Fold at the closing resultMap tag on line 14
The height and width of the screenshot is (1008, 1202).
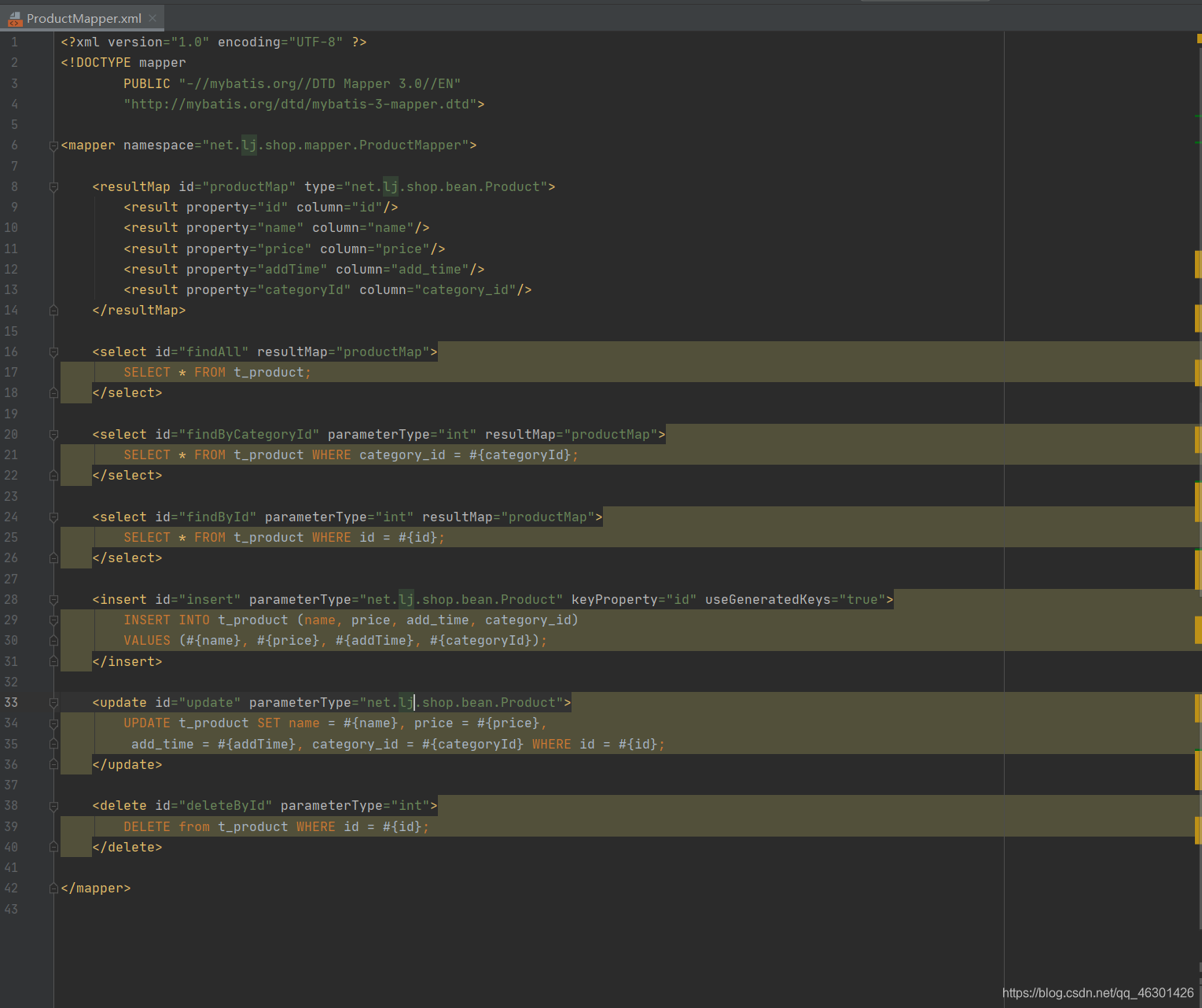pos(53,311)
